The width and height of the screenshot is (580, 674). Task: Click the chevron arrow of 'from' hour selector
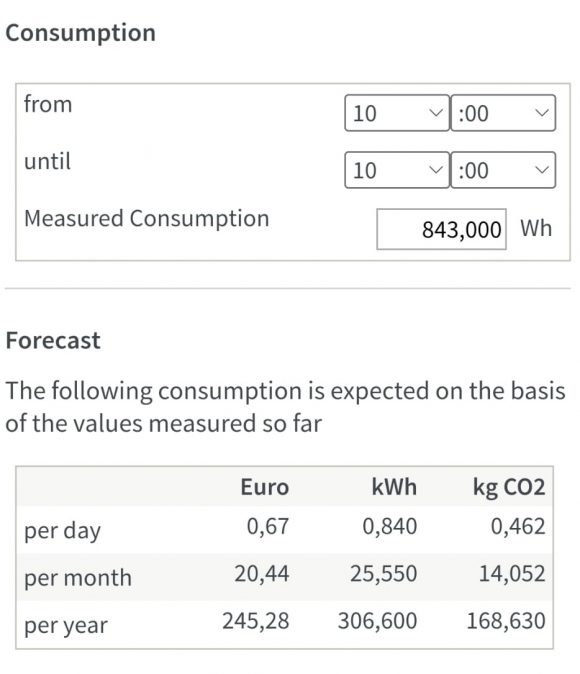click(436, 113)
